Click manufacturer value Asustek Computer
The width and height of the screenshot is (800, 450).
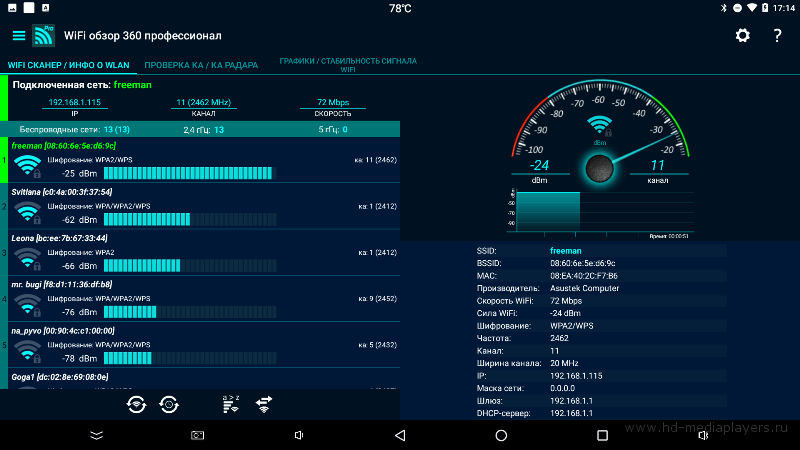pos(584,288)
